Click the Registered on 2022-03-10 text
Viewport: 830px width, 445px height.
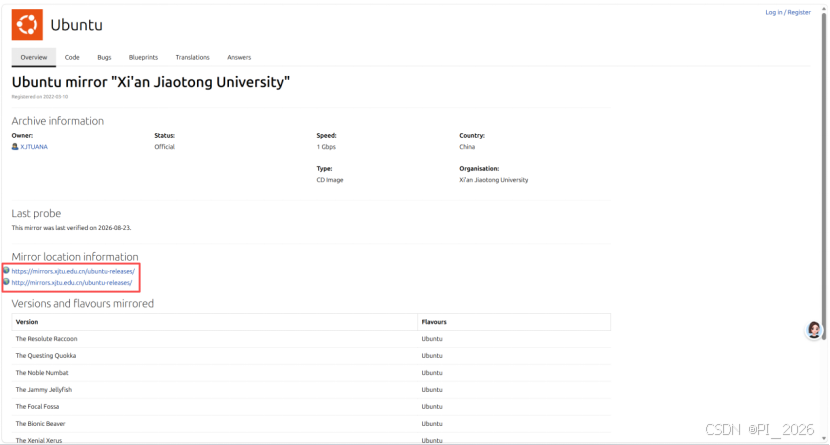[40, 97]
